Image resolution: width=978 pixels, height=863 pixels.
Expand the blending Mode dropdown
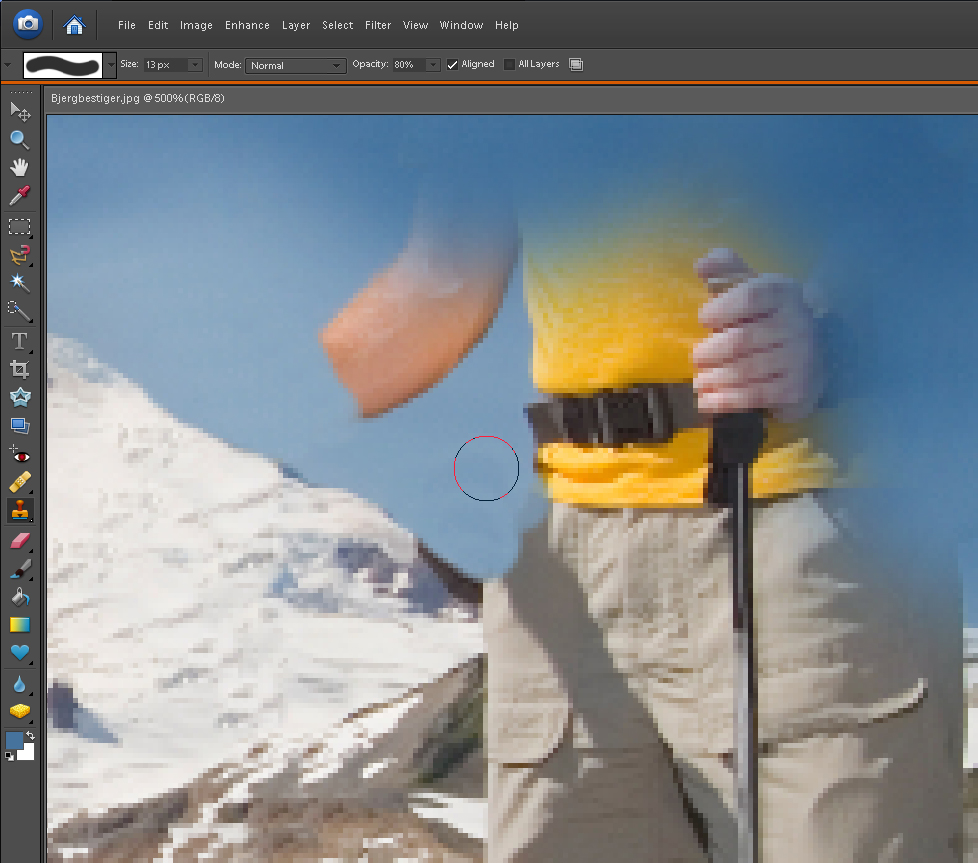[x=295, y=65]
